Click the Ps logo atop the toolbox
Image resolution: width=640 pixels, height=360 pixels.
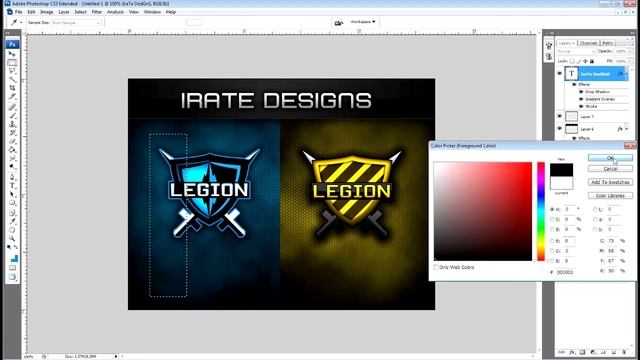click(12, 44)
